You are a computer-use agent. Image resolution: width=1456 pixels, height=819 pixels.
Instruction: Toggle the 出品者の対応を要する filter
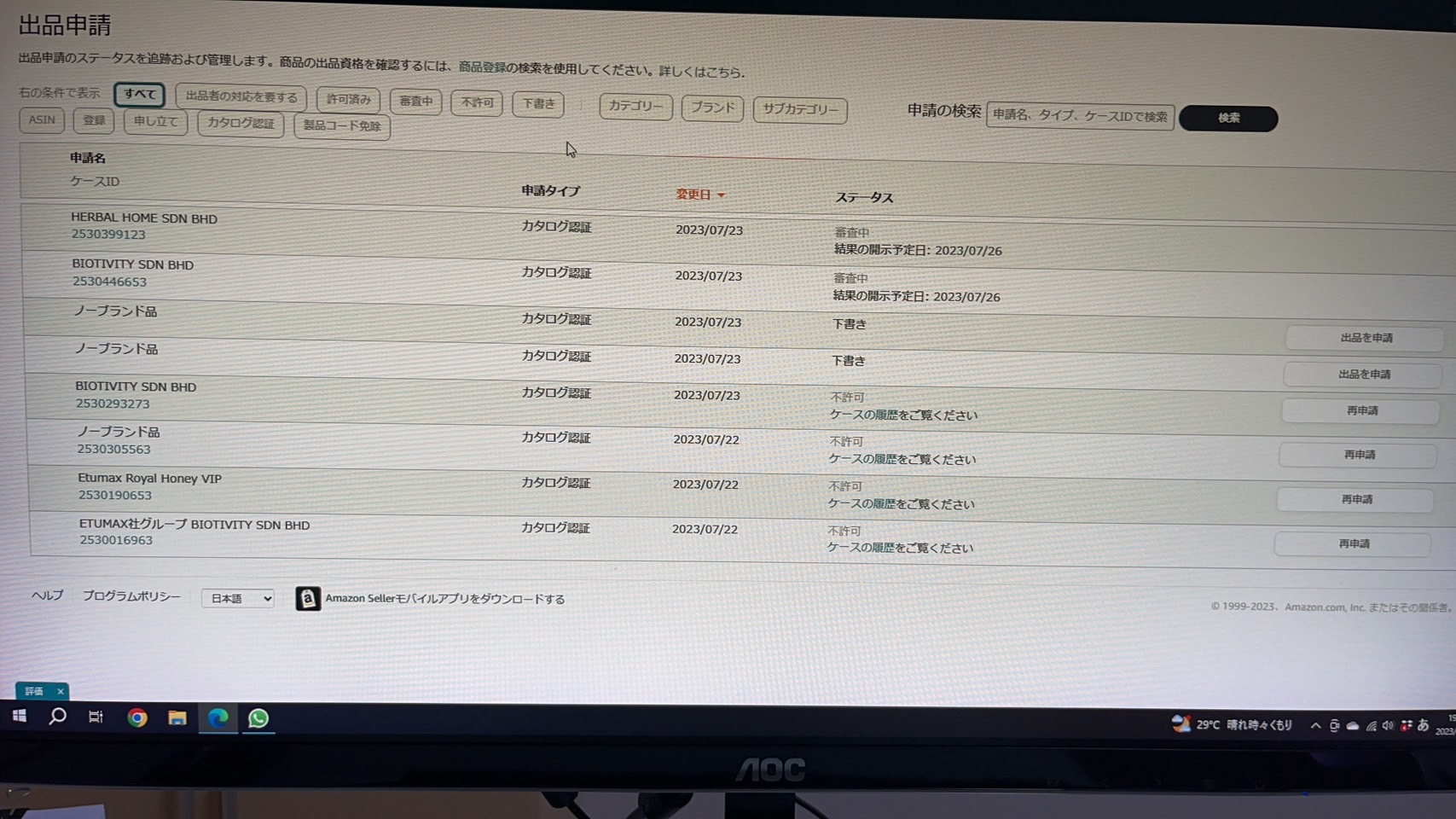click(241, 96)
